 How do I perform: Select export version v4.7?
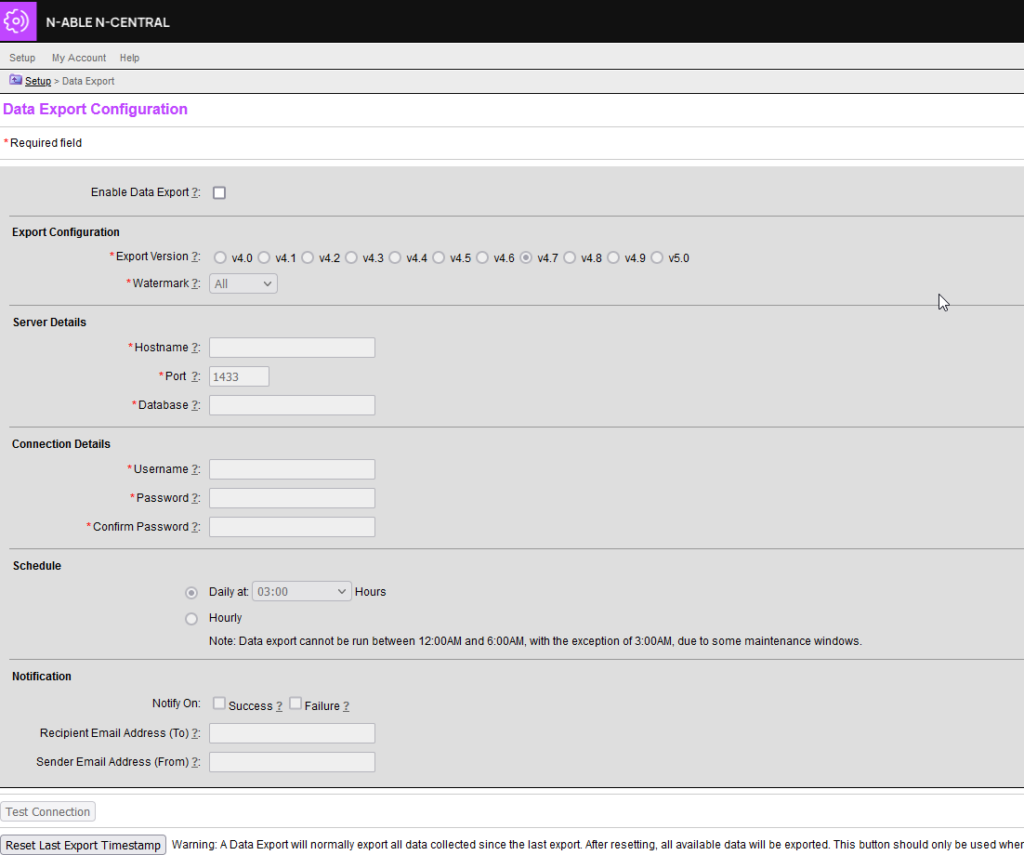click(526, 258)
